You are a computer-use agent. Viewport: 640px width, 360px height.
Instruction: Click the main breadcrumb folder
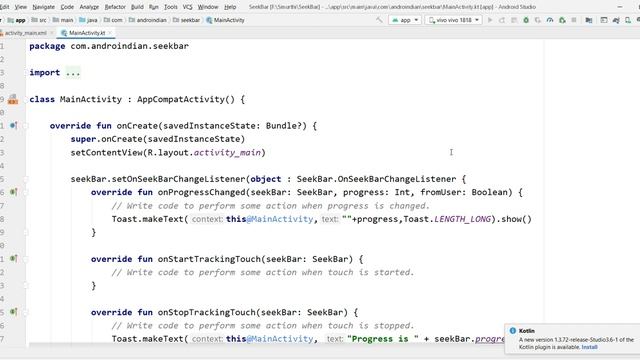click(x=63, y=20)
